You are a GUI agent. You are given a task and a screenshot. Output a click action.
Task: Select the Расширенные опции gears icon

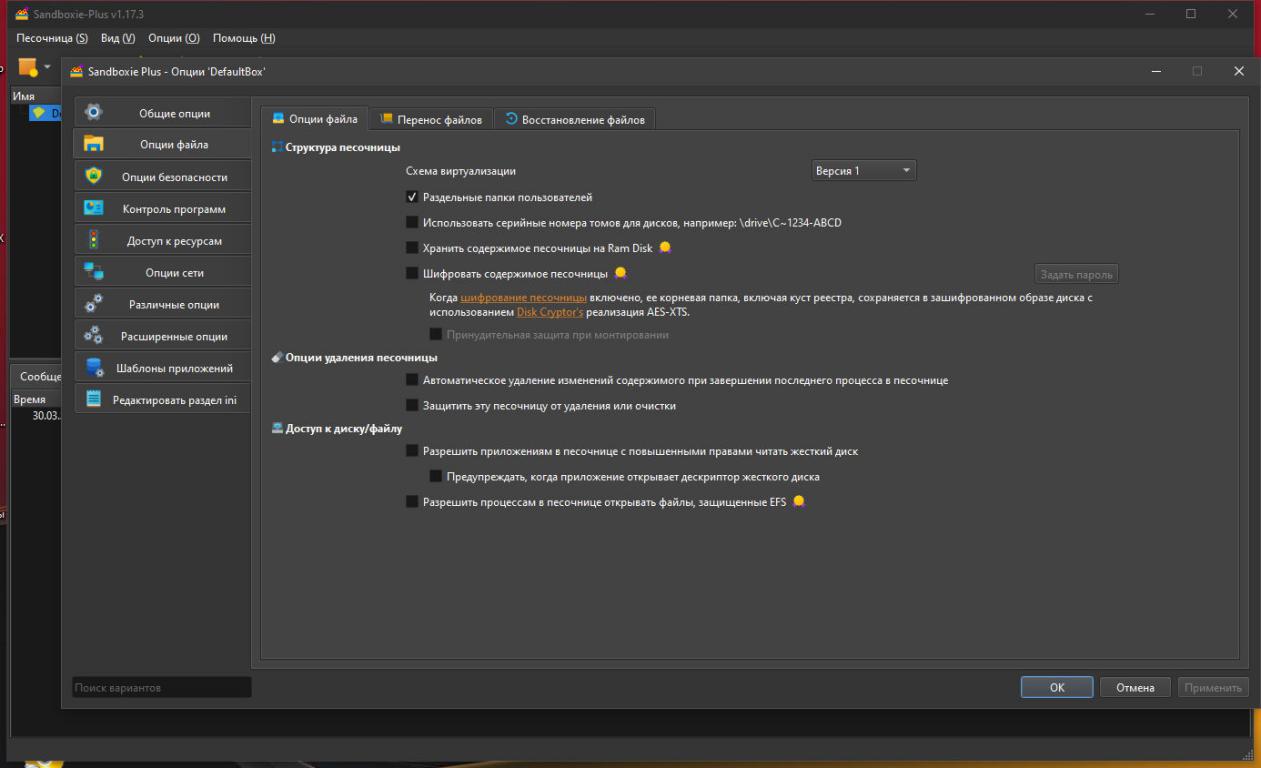[94, 336]
